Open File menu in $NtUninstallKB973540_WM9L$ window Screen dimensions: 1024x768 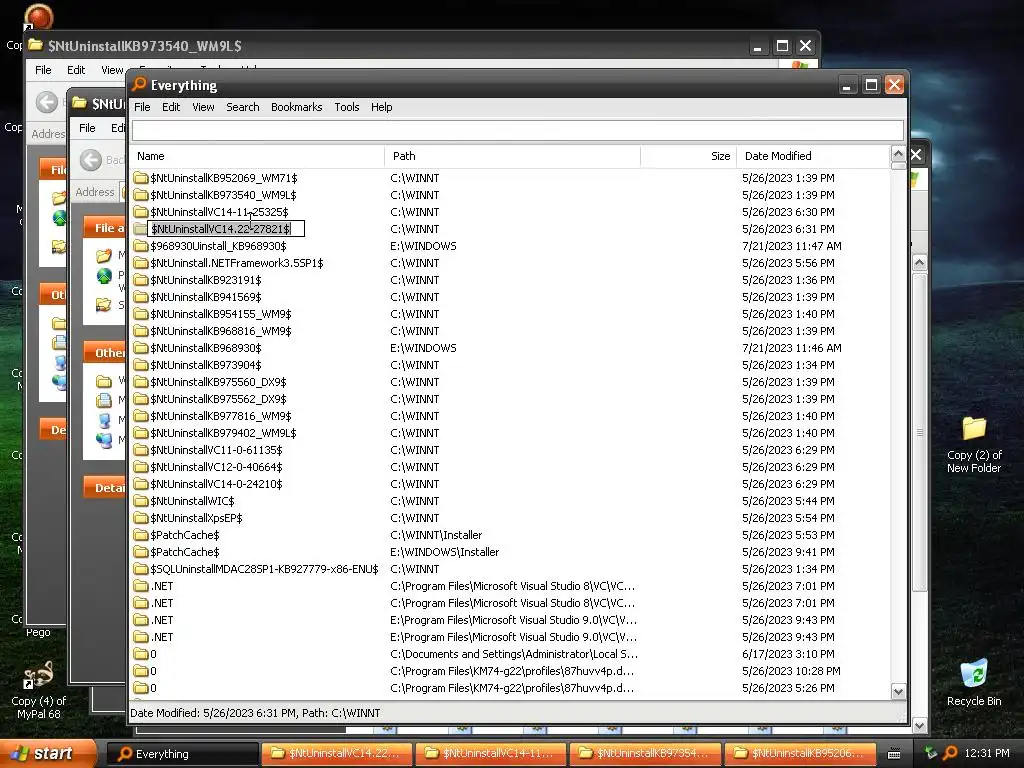coord(43,70)
